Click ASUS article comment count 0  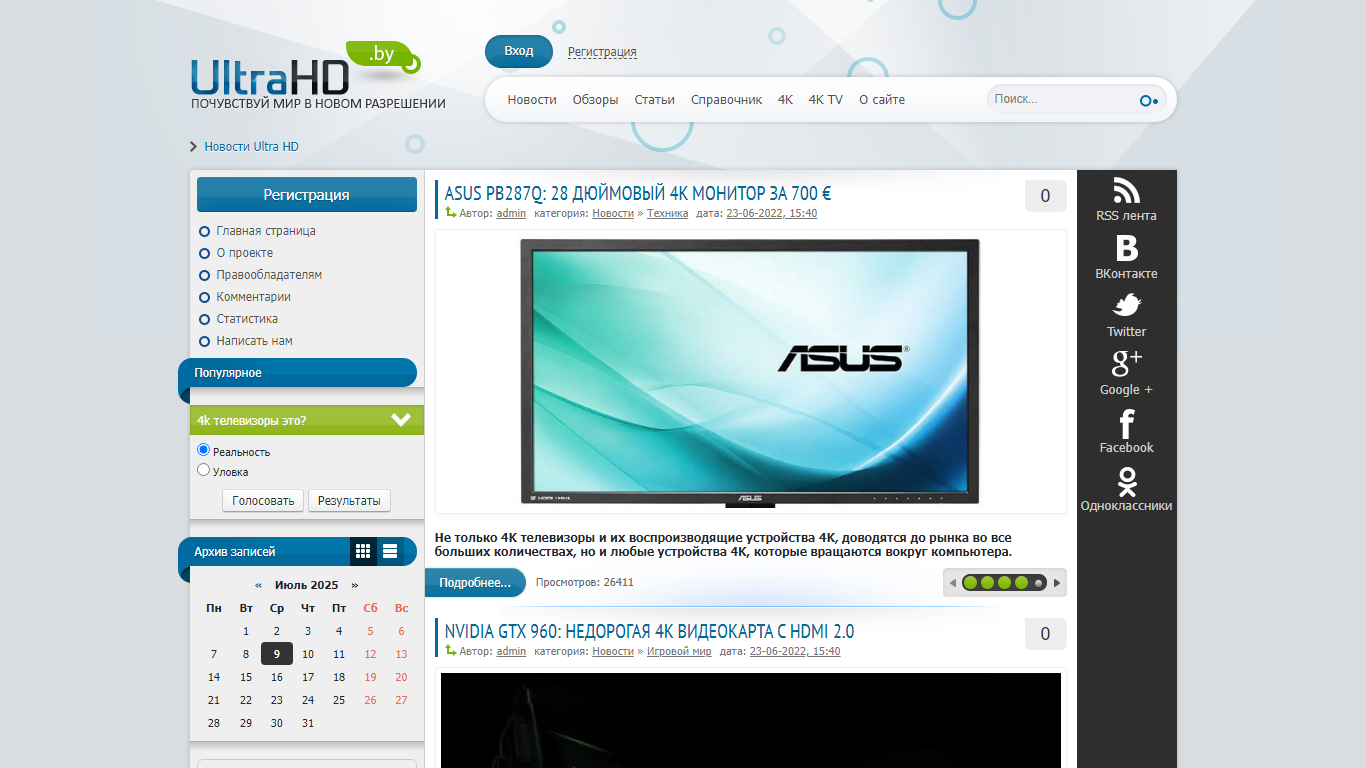[1045, 196]
